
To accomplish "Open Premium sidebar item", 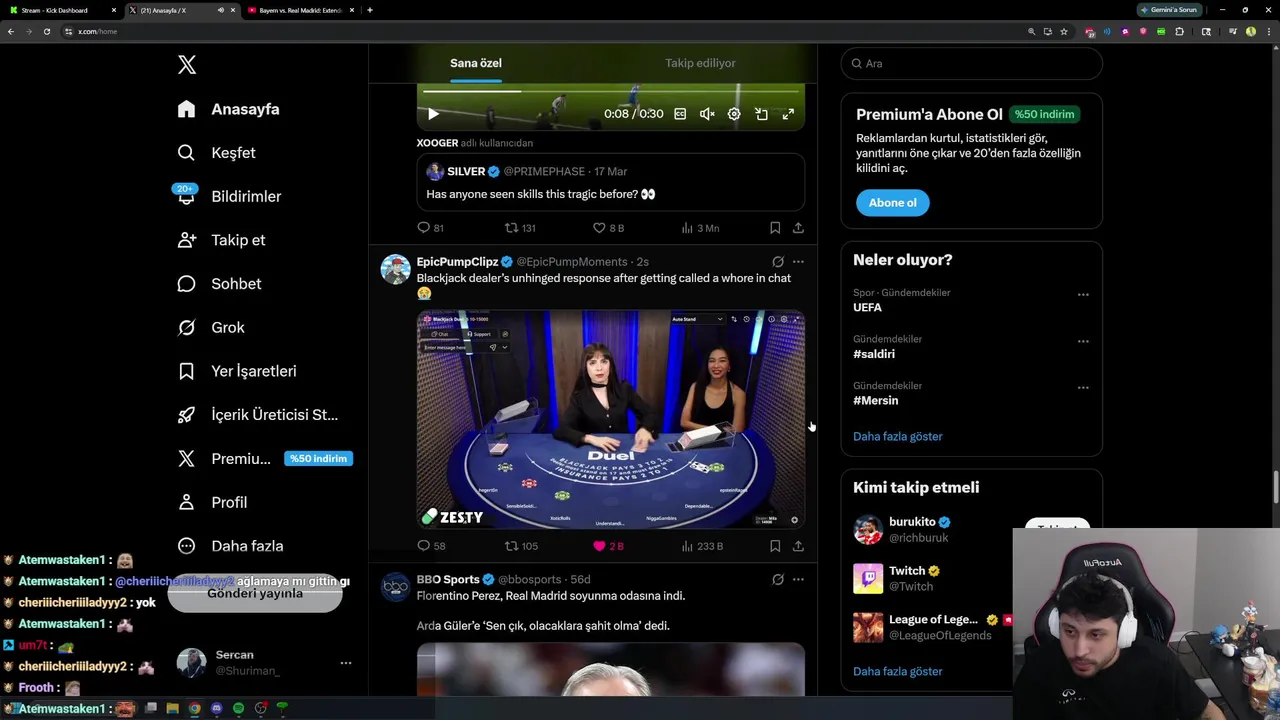I will (264, 458).
